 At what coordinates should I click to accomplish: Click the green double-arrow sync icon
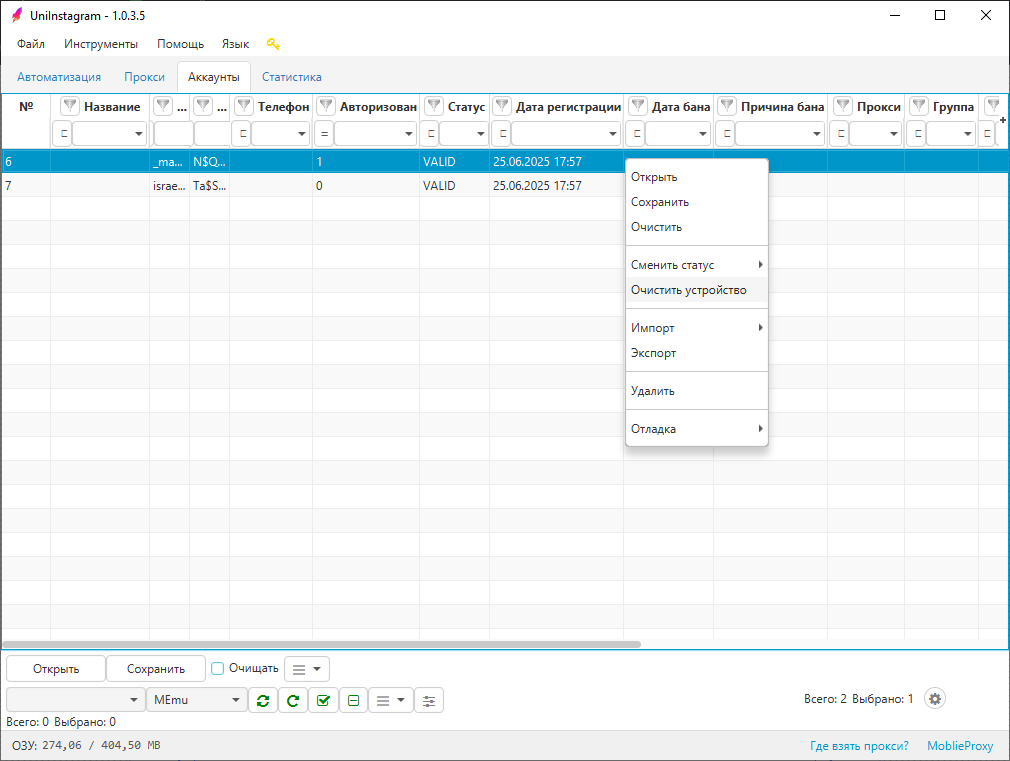coord(263,700)
